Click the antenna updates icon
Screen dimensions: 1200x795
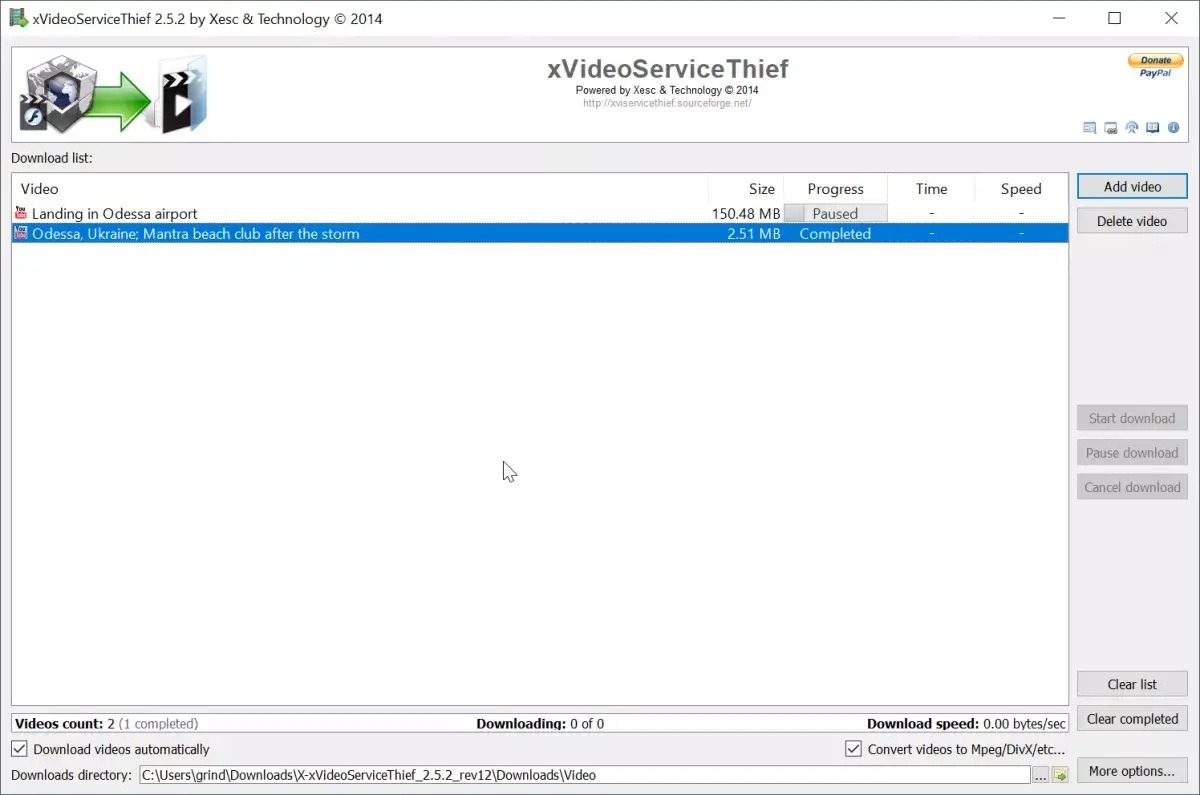point(1132,128)
